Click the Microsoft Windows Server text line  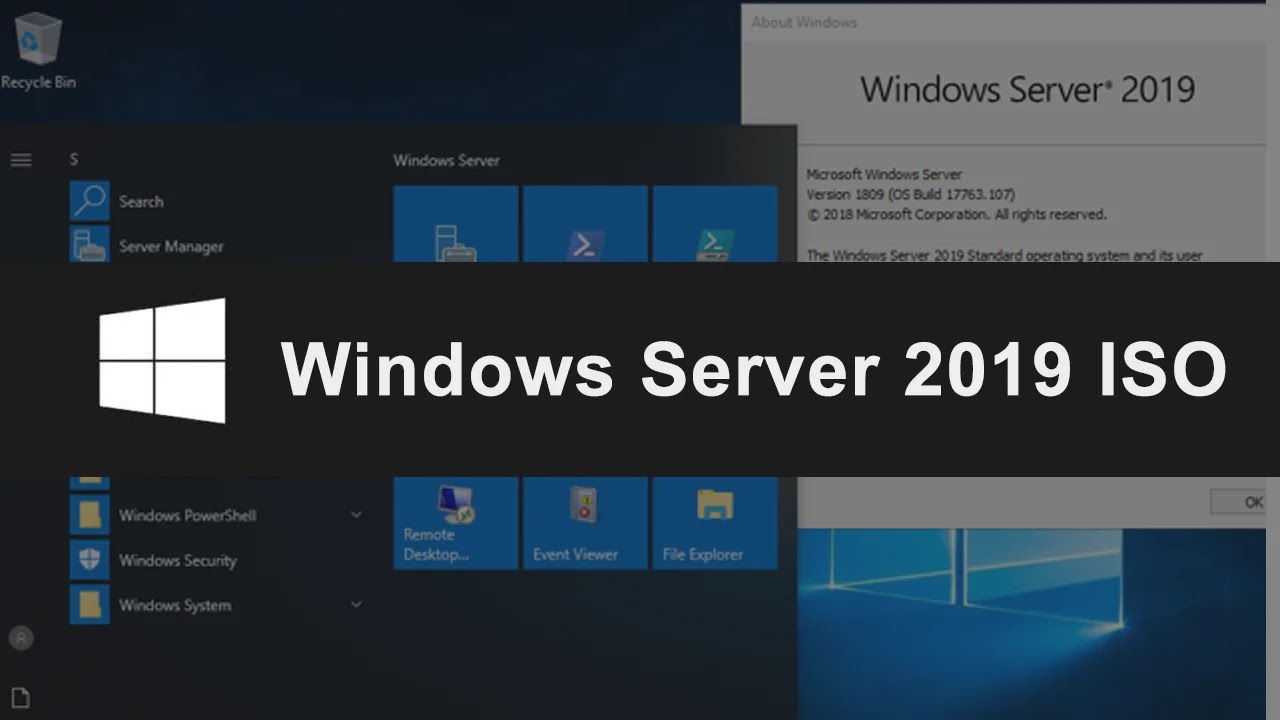point(884,174)
